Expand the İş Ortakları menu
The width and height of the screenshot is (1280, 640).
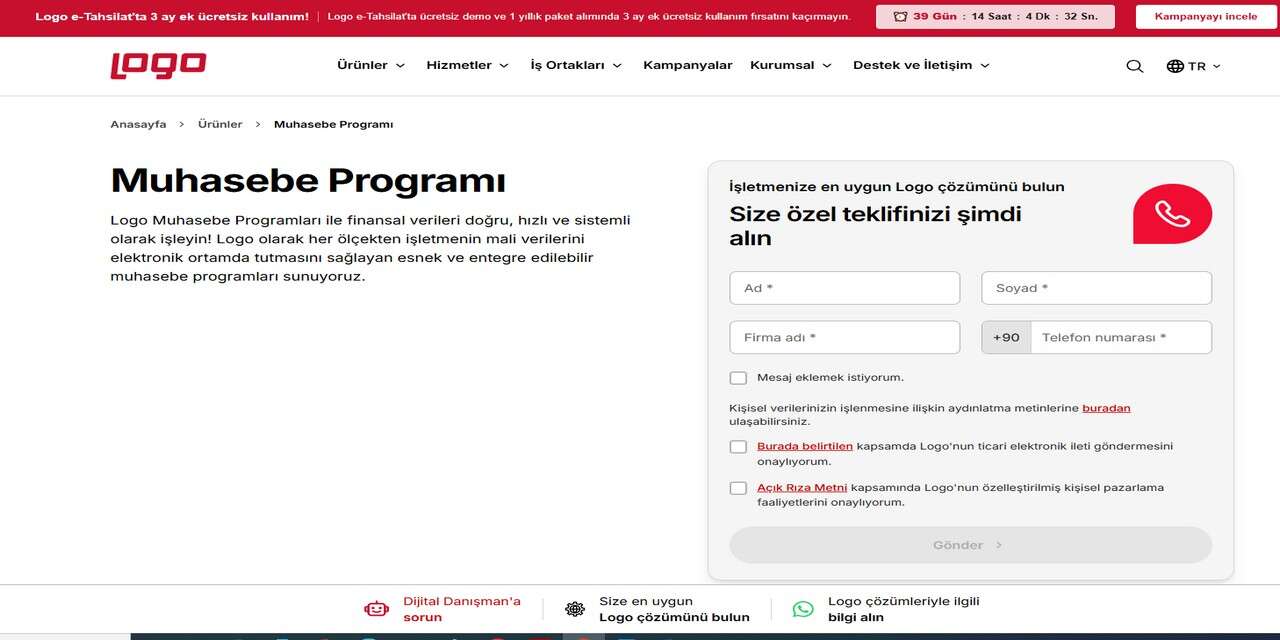[576, 65]
